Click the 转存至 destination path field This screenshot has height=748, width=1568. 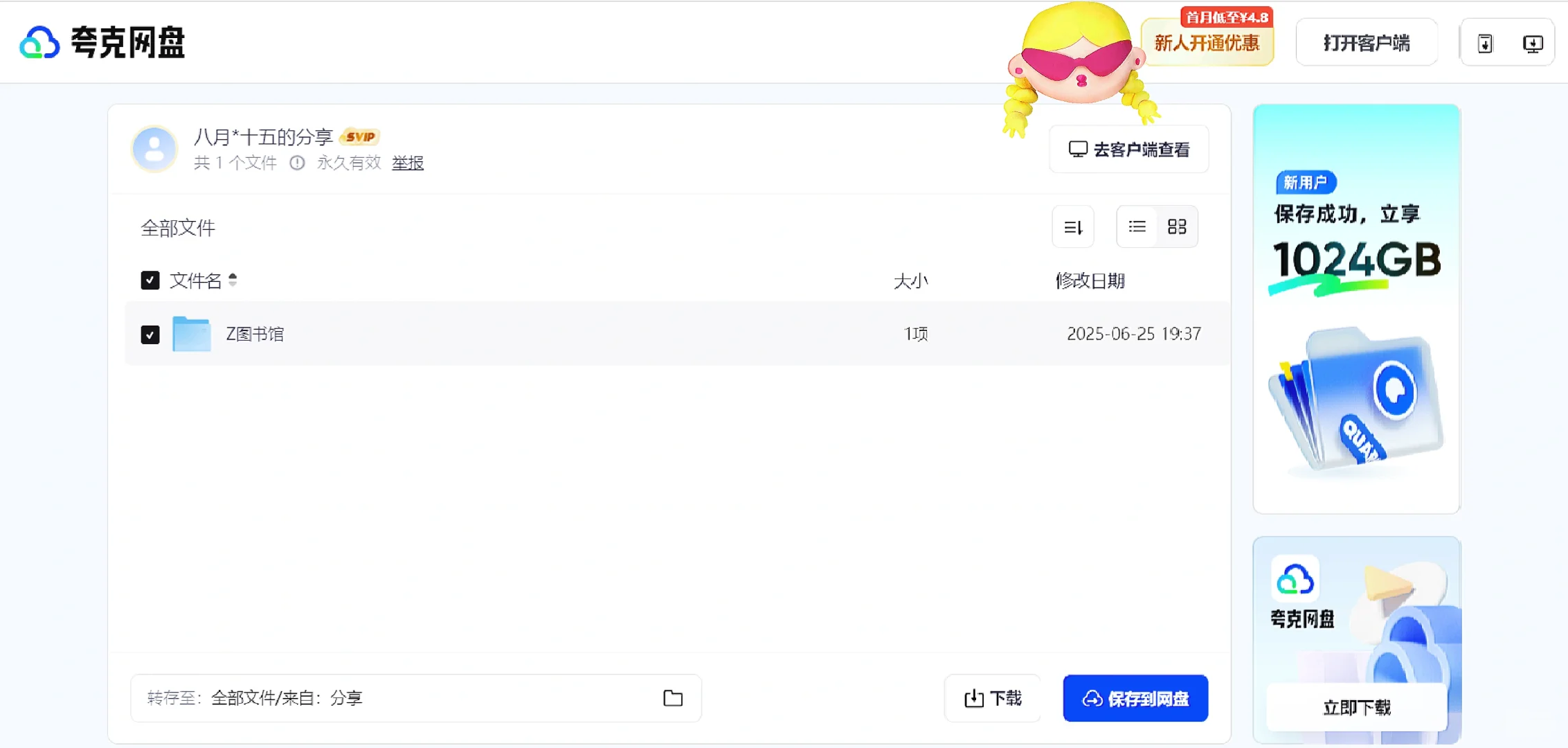click(x=416, y=698)
